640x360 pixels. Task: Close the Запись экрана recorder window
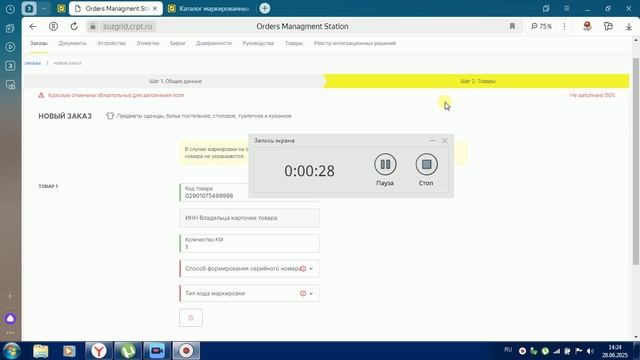click(444, 140)
